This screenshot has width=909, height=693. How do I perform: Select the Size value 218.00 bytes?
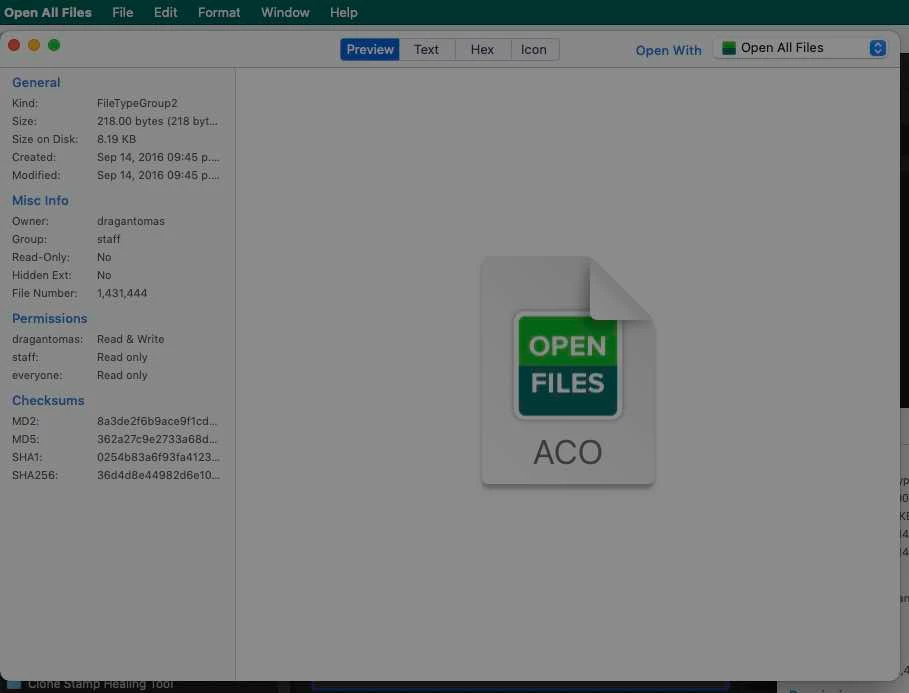[157, 121]
